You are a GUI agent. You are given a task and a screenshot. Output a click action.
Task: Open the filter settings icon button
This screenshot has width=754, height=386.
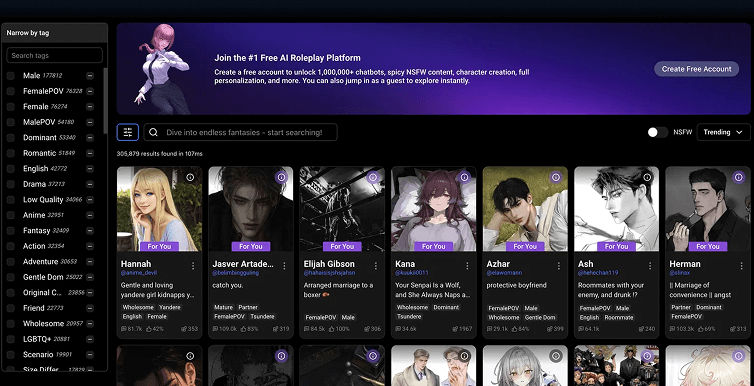128,132
